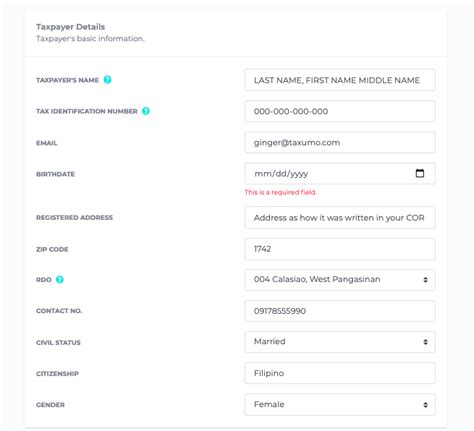Click the Registered Address label text
The height and width of the screenshot is (431, 474).
(74, 217)
